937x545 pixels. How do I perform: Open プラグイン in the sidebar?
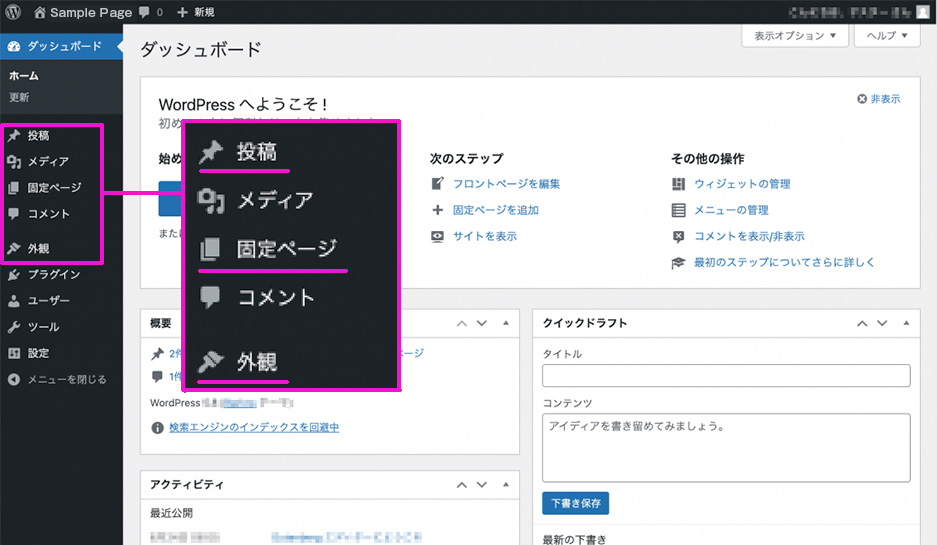54,275
